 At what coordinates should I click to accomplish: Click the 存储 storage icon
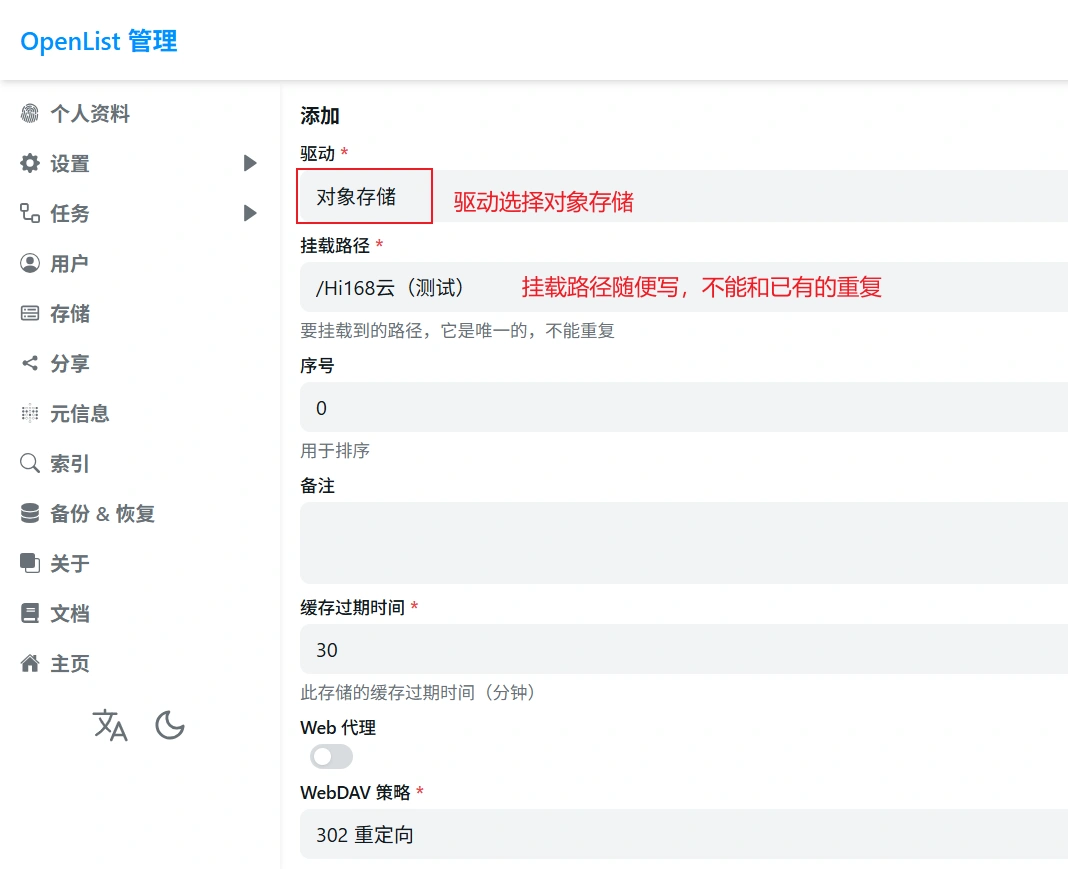(x=30, y=314)
